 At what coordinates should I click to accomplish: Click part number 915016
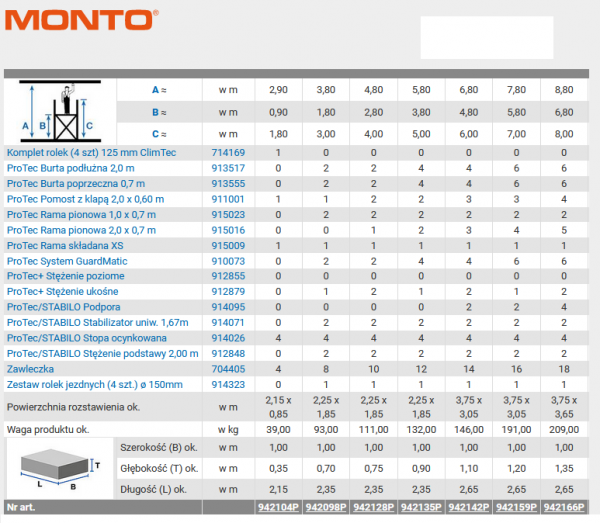point(228,230)
